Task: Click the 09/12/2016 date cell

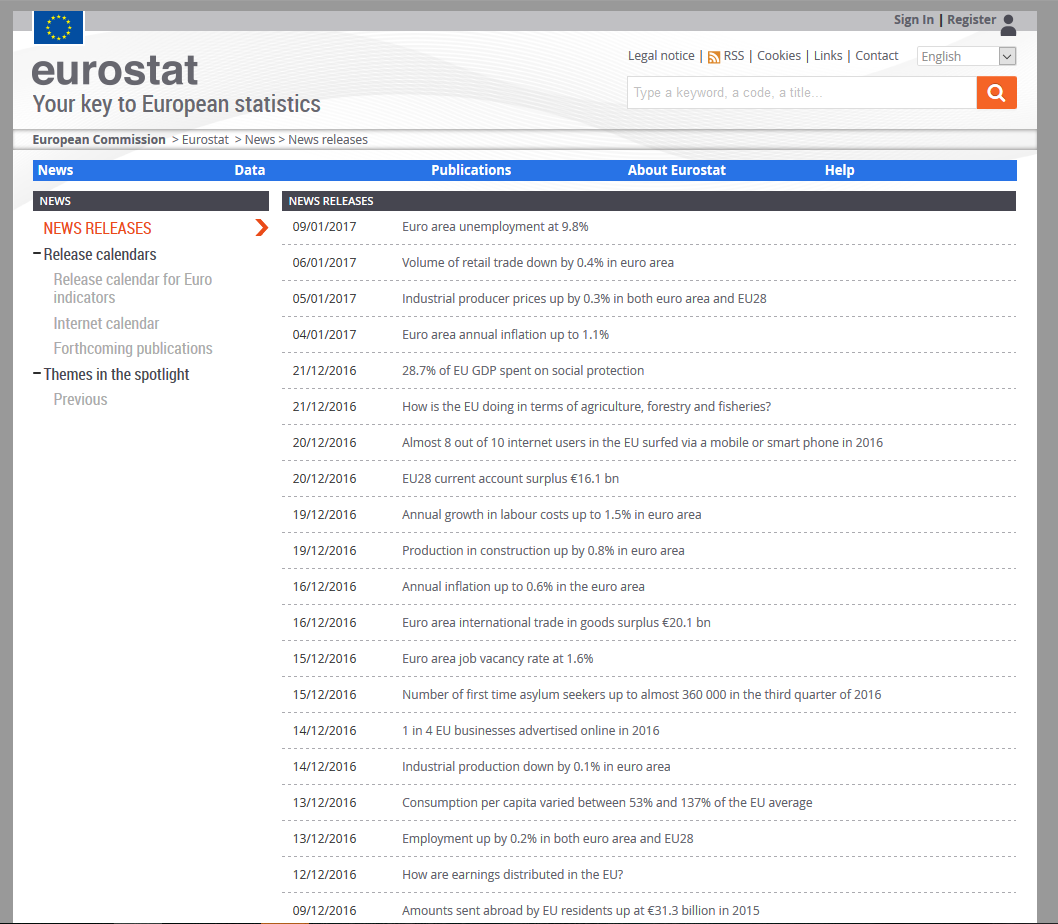Action: (x=324, y=911)
